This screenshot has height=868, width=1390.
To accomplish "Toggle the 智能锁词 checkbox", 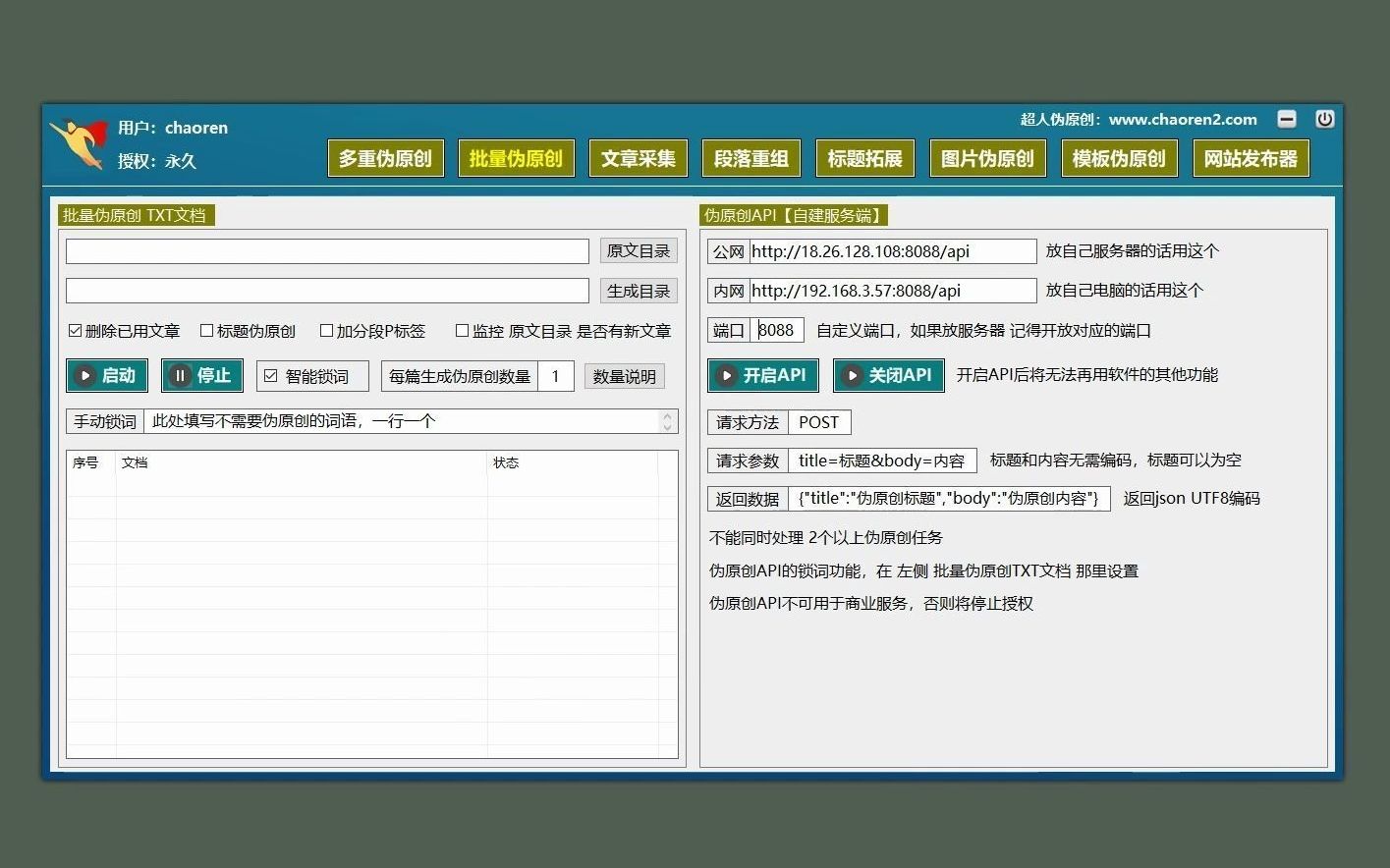I will click(271, 376).
